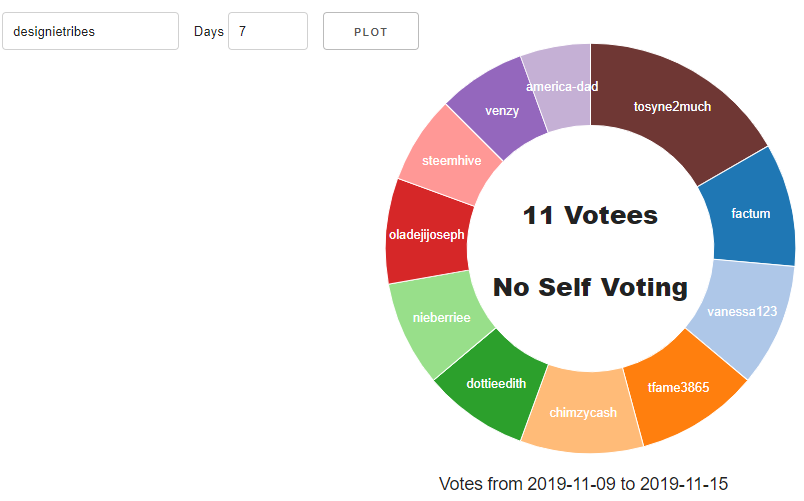Click the end date 2019-11-15 in caption
The image size is (804, 501).
point(684,484)
